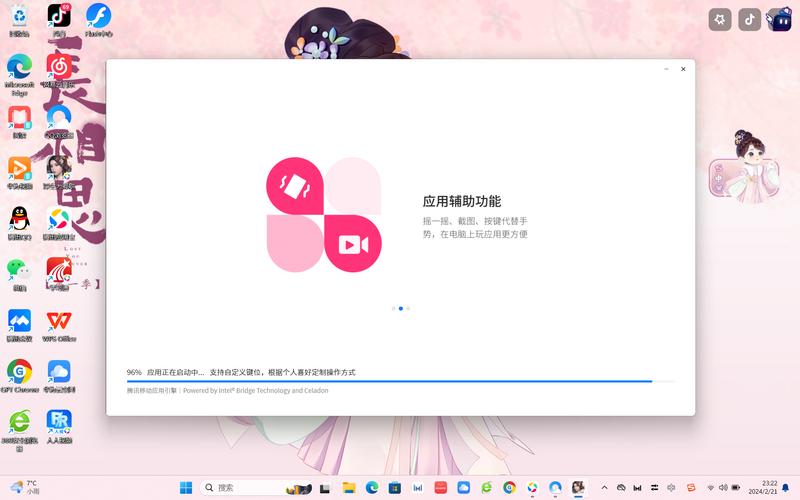
Task: Launch the green 360 browser desktop shortcut
Action: tap(19, 430)
